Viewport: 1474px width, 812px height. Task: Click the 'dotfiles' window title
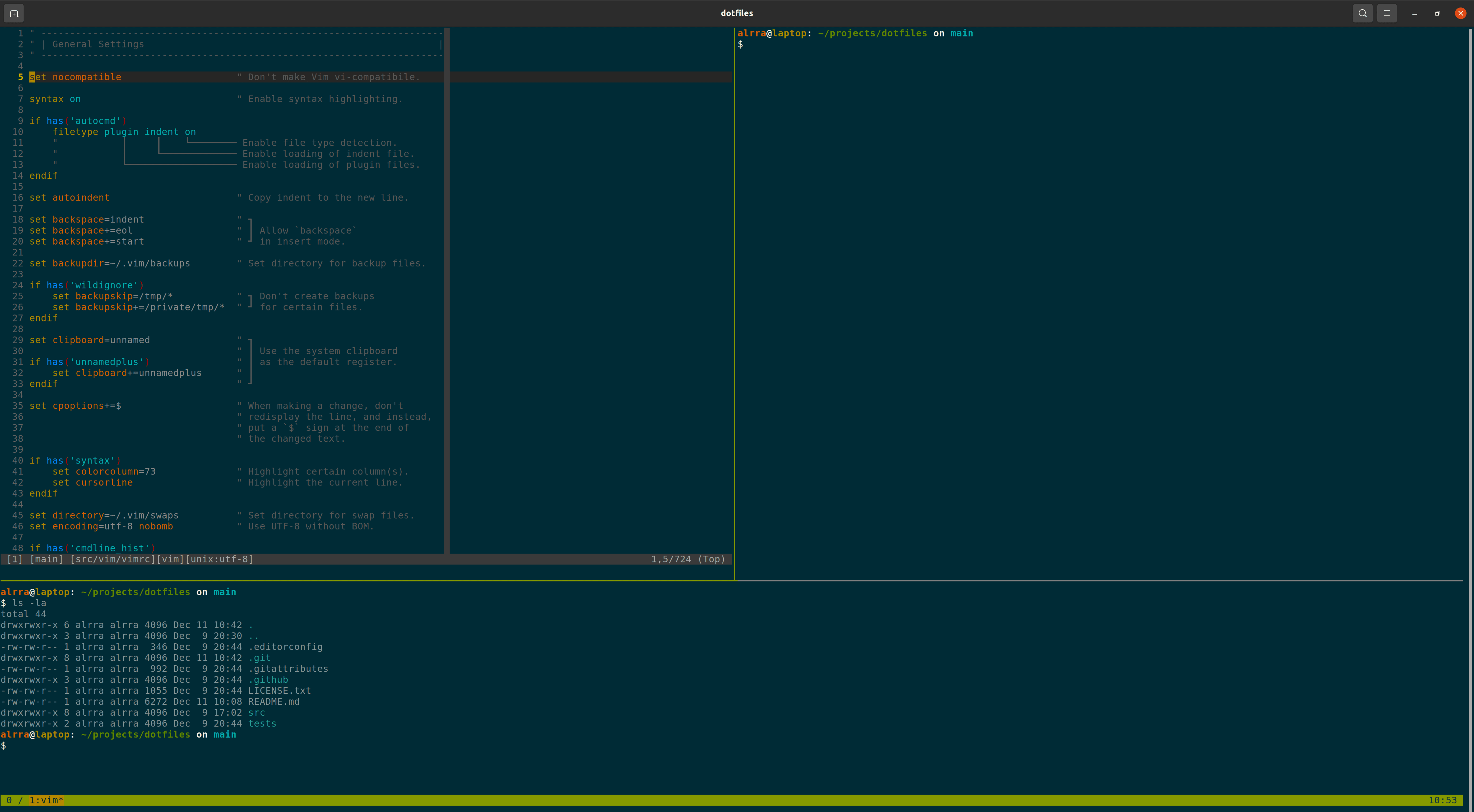coord(737,13)
